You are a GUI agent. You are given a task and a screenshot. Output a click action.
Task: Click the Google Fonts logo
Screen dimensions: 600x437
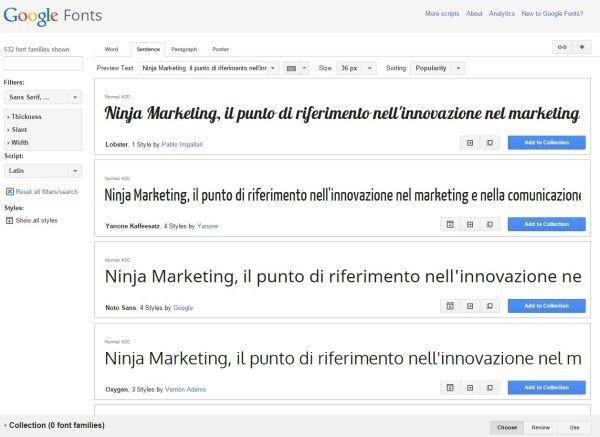[x=53, y=16]
